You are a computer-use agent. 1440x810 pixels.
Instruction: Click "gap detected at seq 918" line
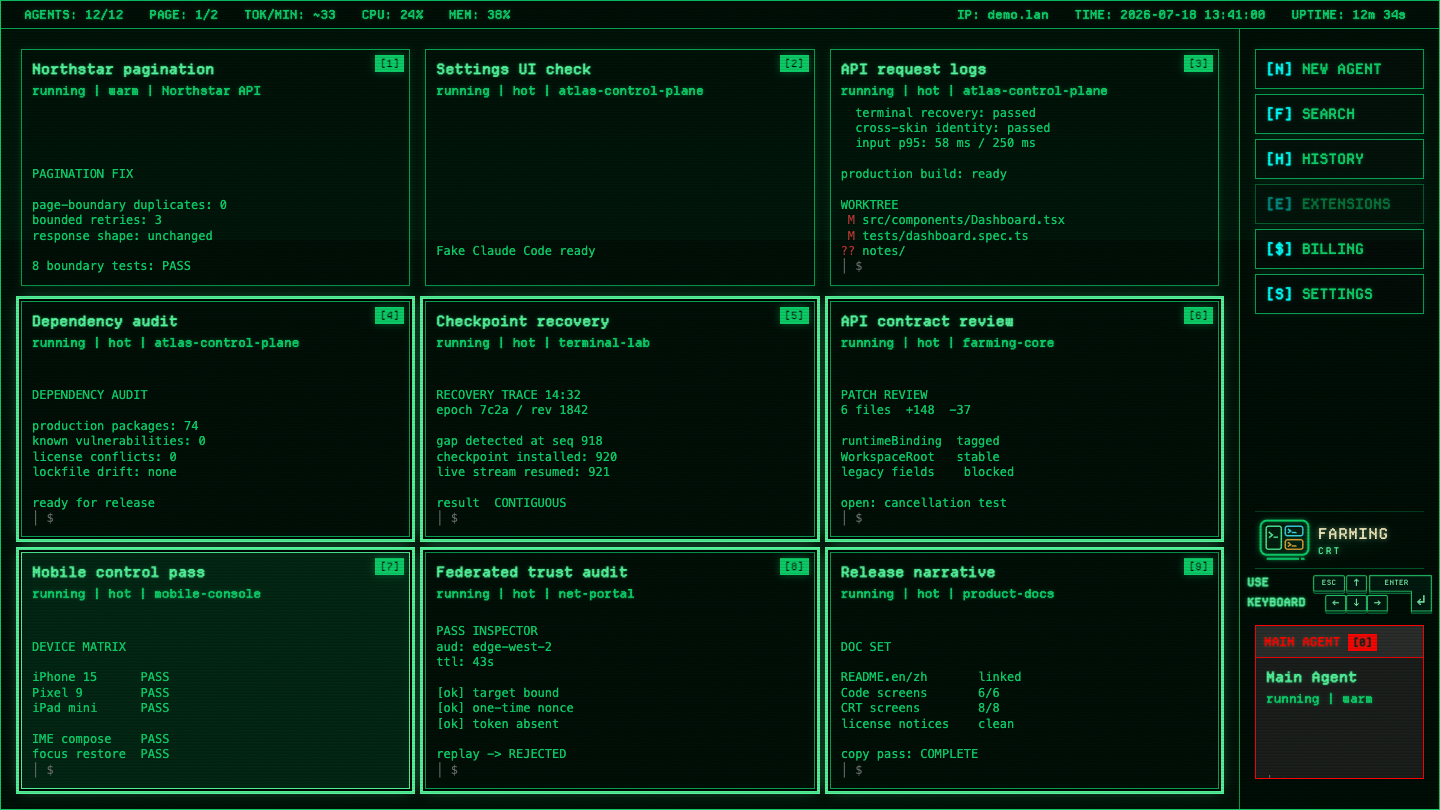(519, 441)
